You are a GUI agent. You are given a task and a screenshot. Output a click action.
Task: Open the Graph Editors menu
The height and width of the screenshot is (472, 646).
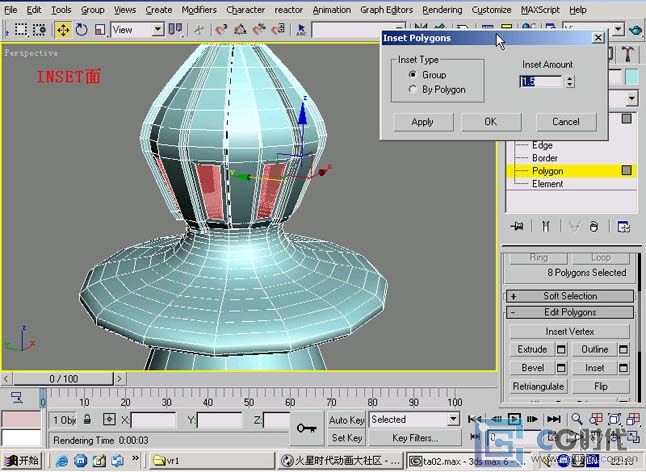386,9
